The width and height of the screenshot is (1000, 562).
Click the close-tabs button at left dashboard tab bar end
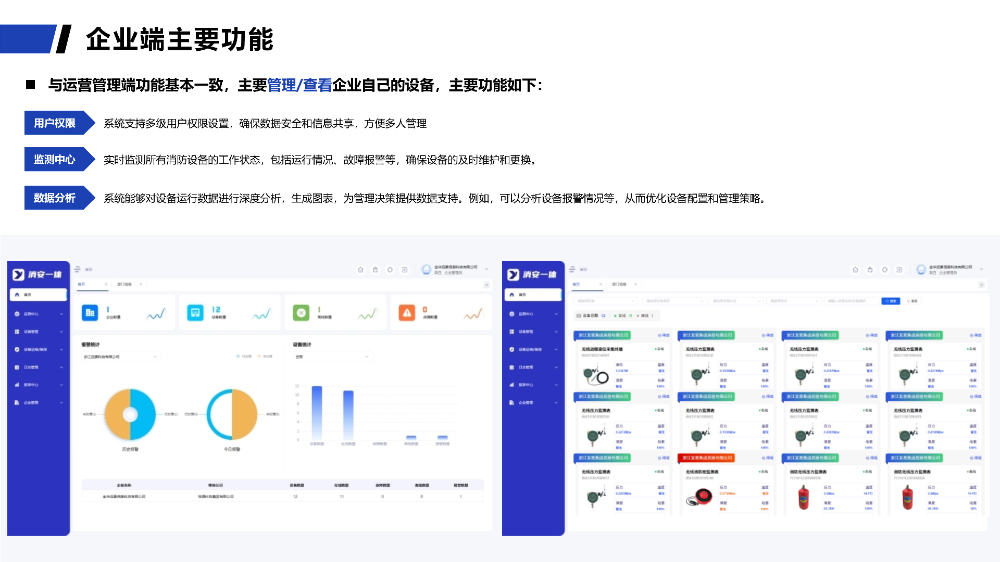click(487, 285)
